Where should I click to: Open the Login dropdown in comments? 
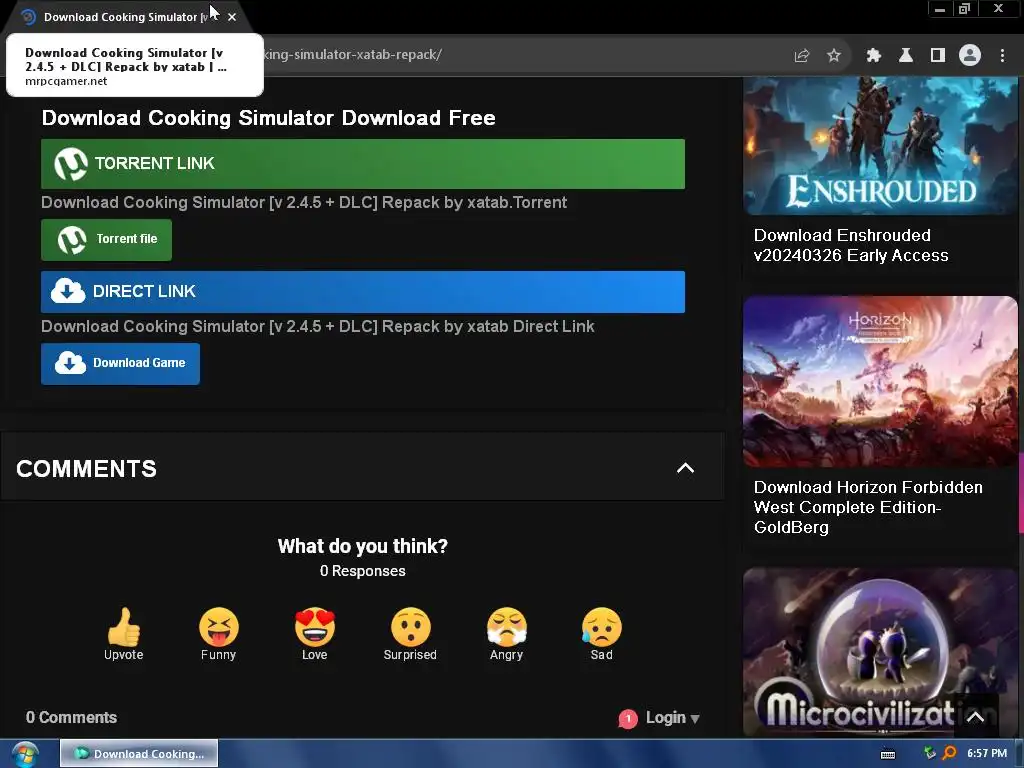tap(672, 718)
